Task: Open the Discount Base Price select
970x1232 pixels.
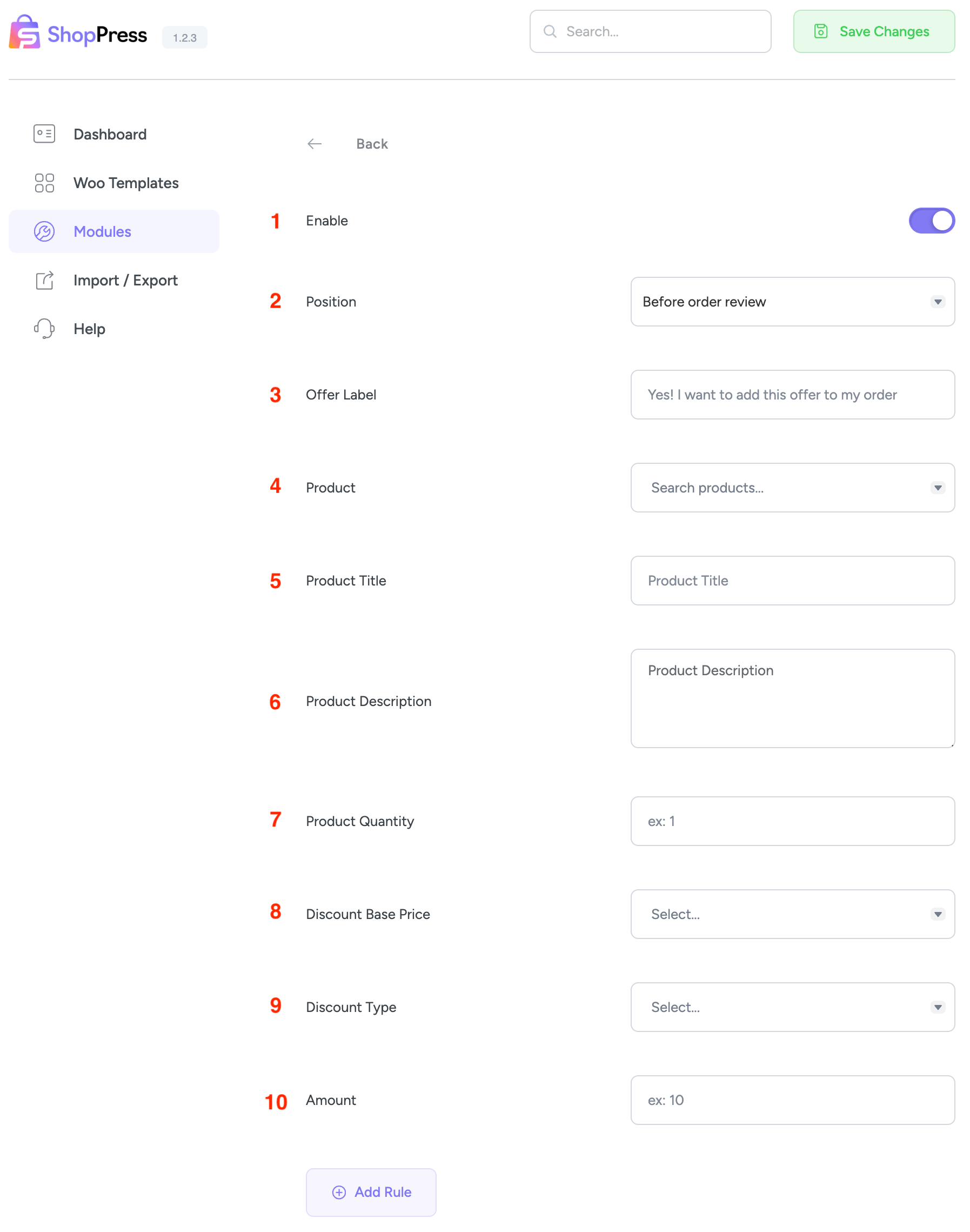Action: click(792, 915)
